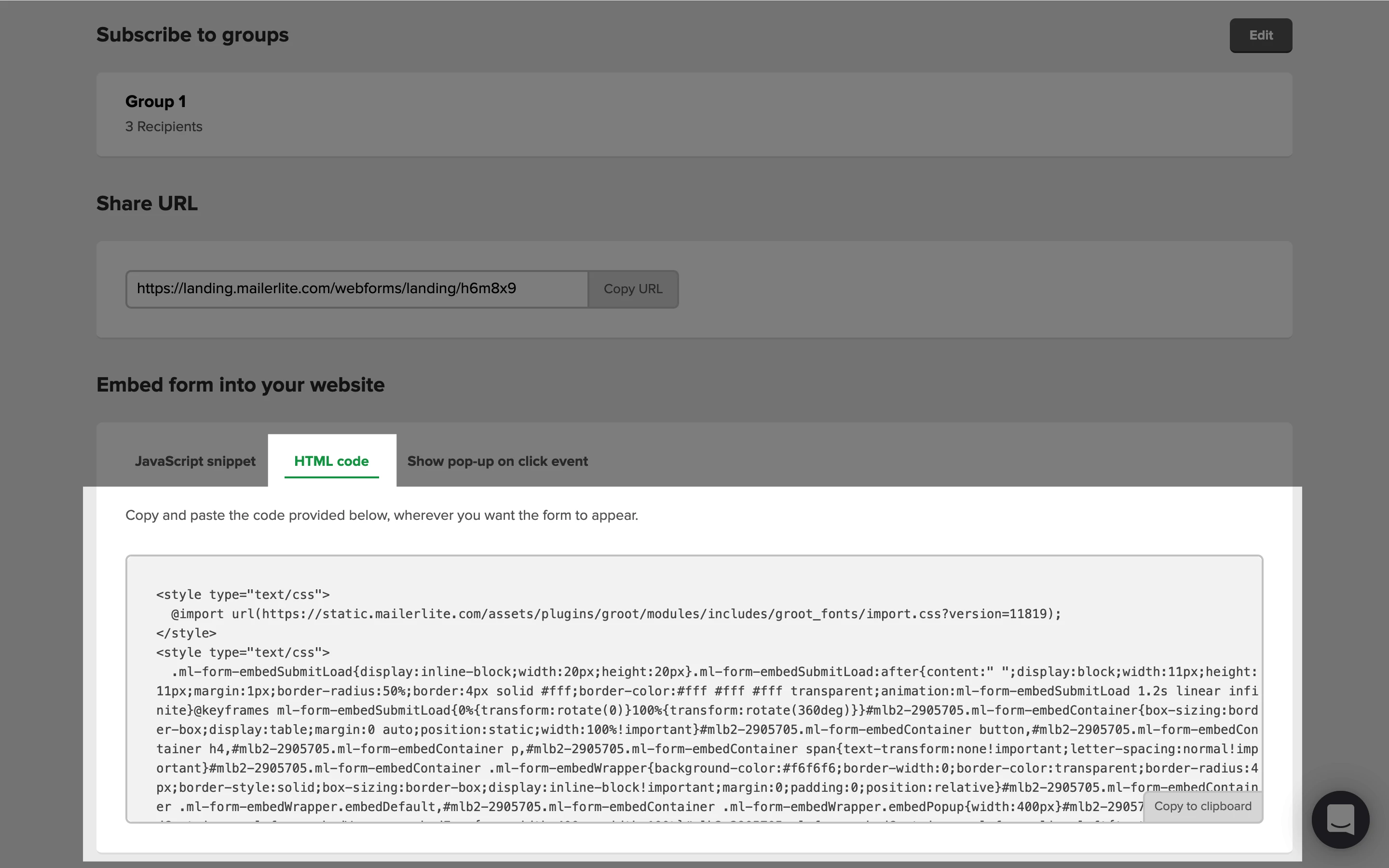1389x868 pixels.
Task: Click the first style type="text/css" line
Action: [242, 595]
